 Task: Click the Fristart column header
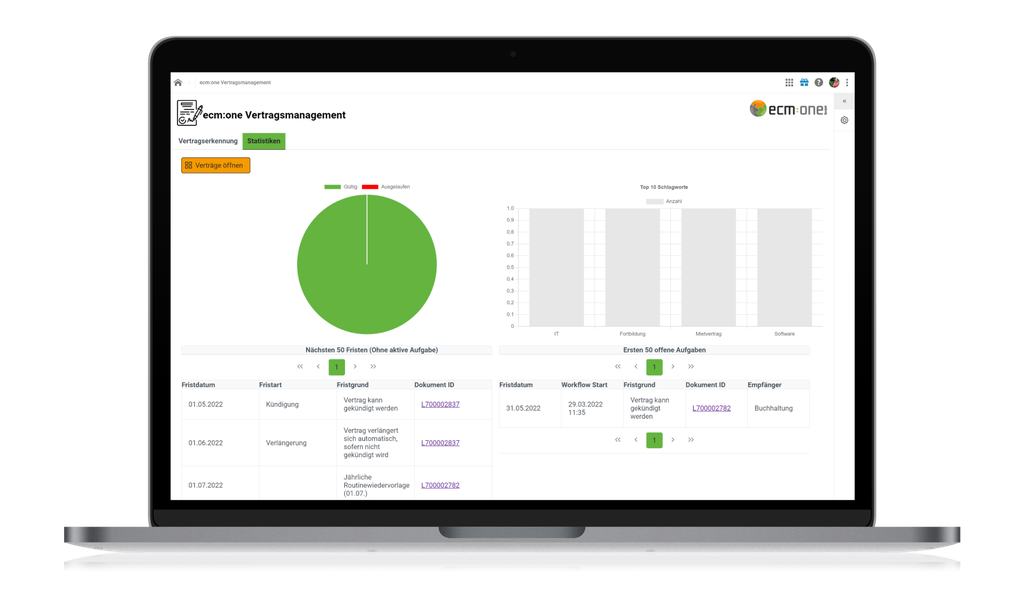270,385
